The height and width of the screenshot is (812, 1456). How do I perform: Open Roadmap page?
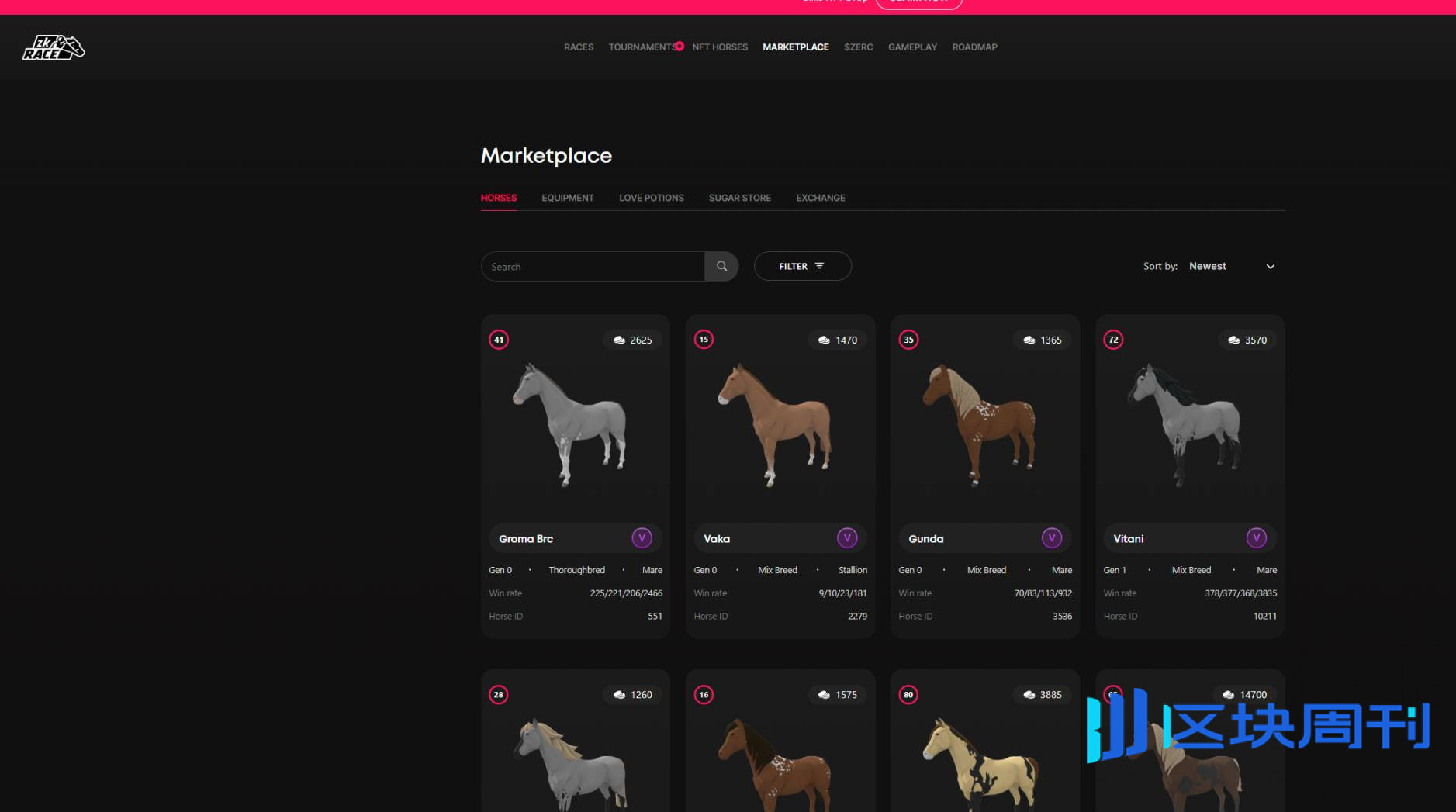pos(975,47)
